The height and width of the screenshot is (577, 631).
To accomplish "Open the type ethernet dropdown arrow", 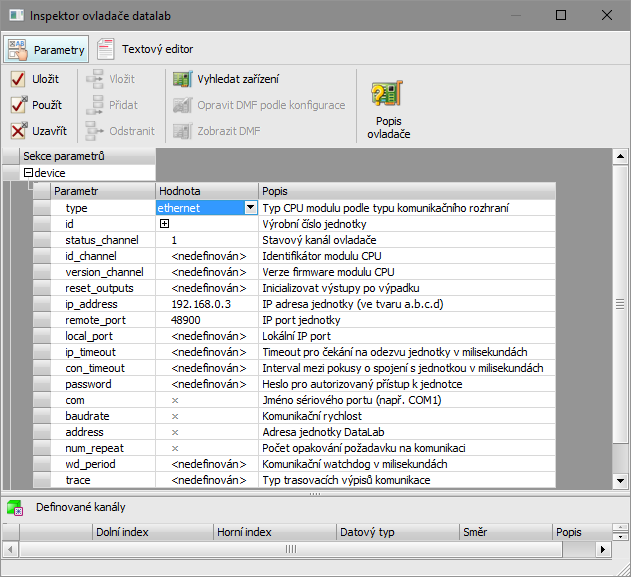I will 250,208.
